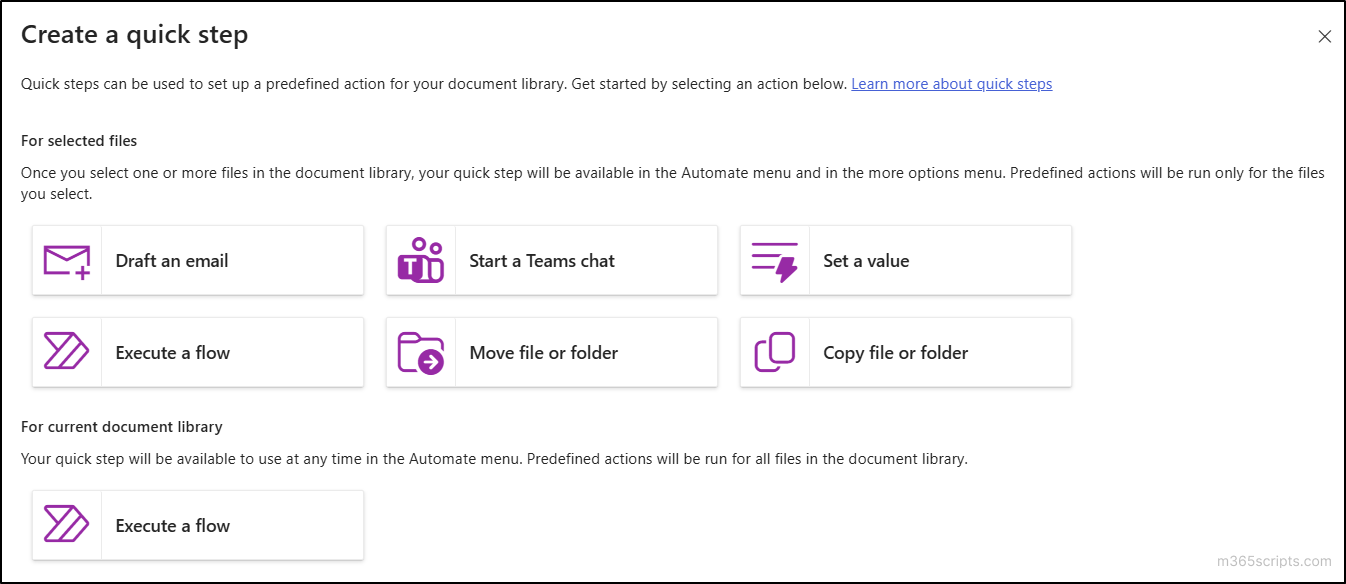Click the lightning bolt Set a value icon
The width and height of the screenshot is (1346, 584).
pos(775,261)
